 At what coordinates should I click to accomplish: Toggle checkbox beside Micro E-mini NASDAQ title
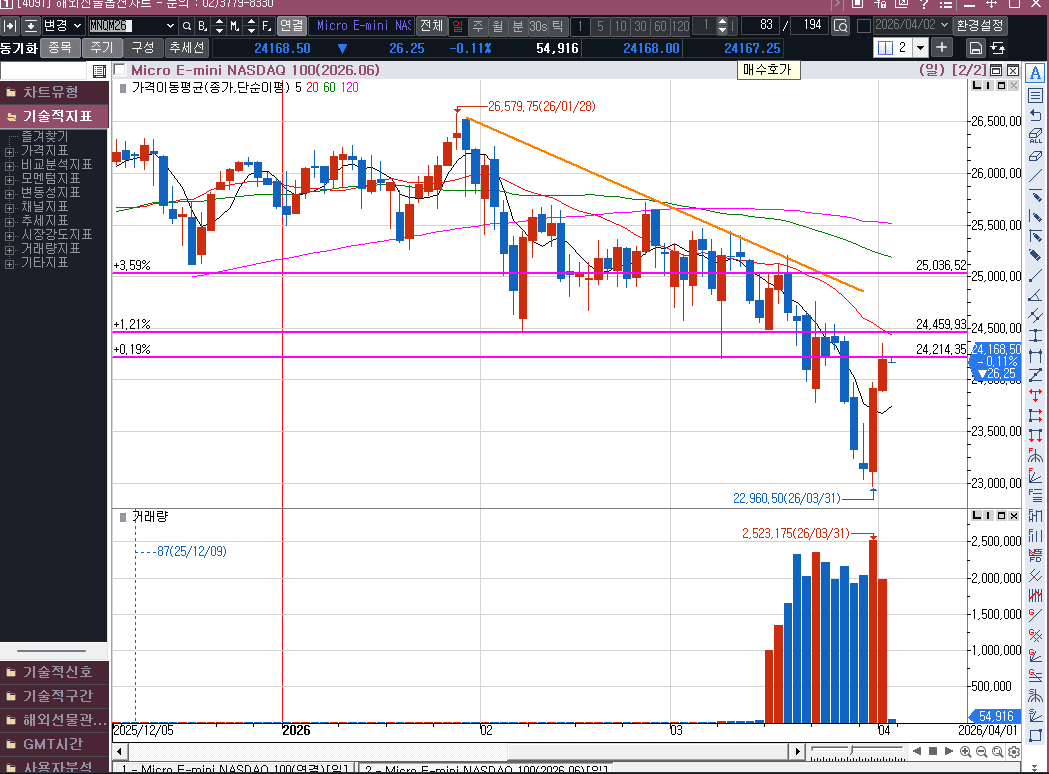pyautogui.click(x=120, y=70)
